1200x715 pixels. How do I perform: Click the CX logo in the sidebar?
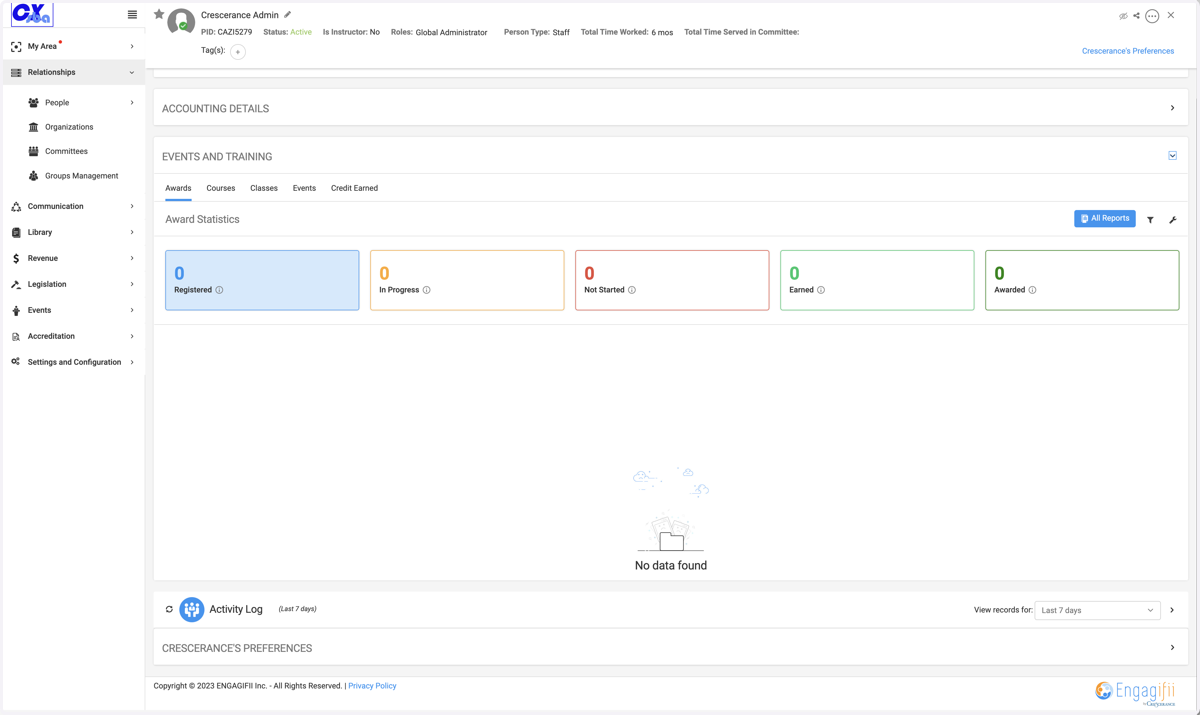coord(31,14)
